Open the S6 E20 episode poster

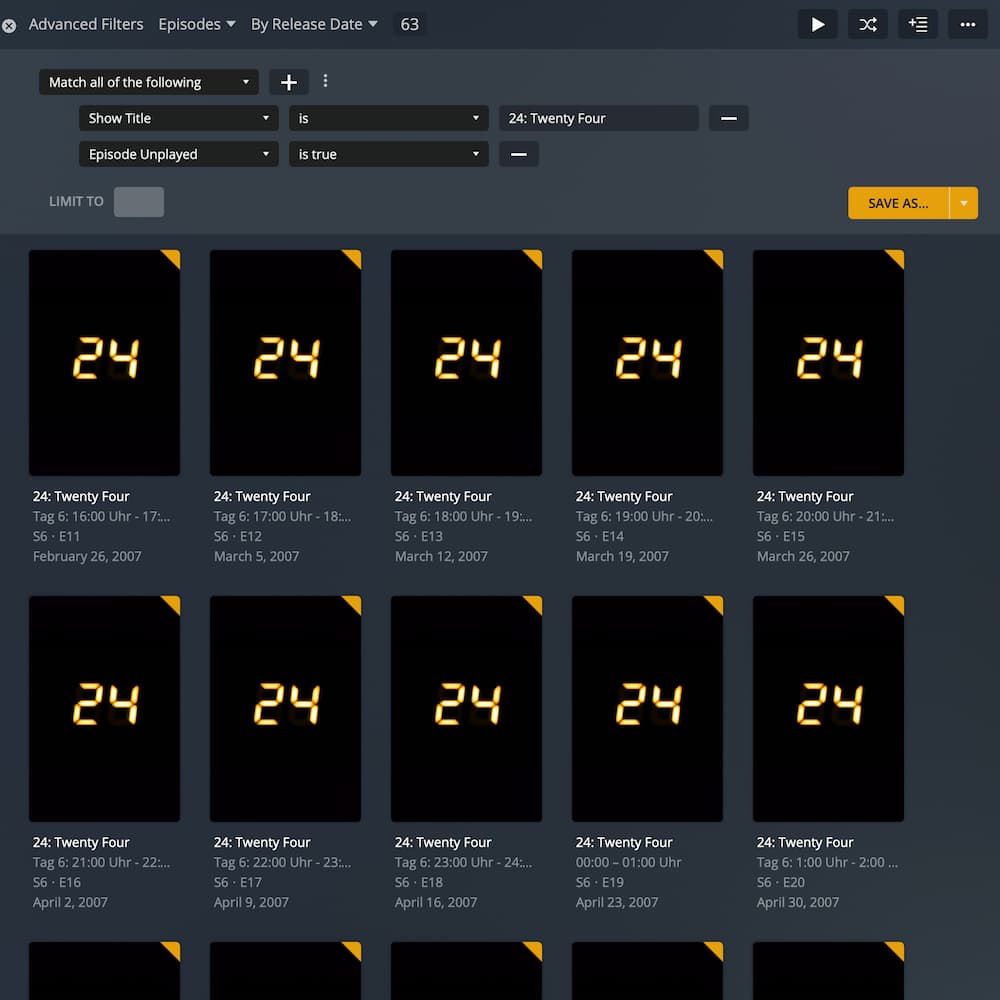click(828, 709)
